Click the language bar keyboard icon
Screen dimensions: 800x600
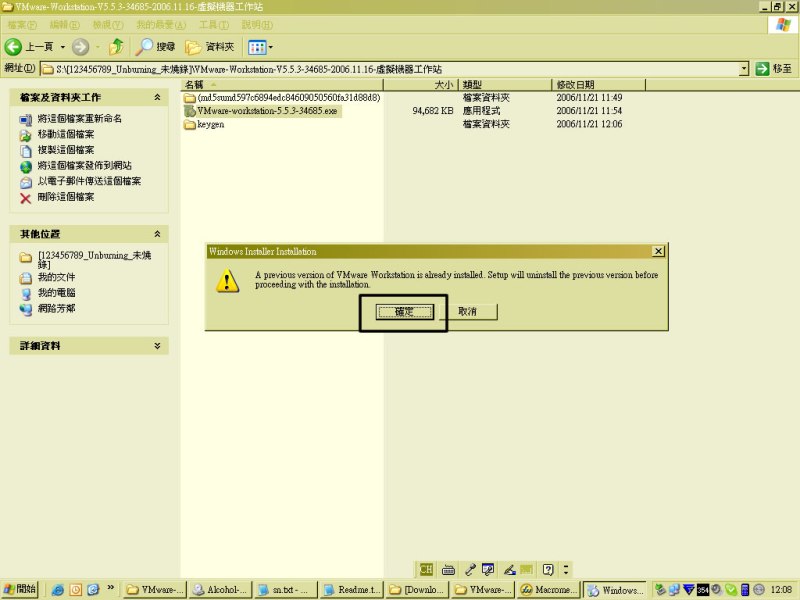[x=448, y=570]
